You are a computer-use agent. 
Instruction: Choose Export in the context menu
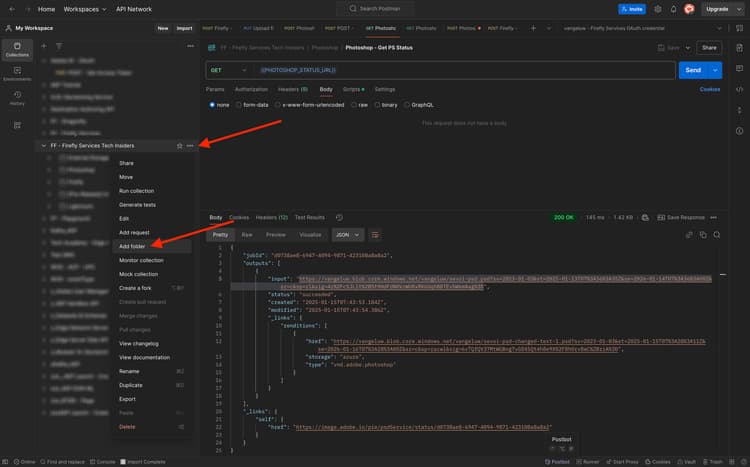[x=152, y=399]
